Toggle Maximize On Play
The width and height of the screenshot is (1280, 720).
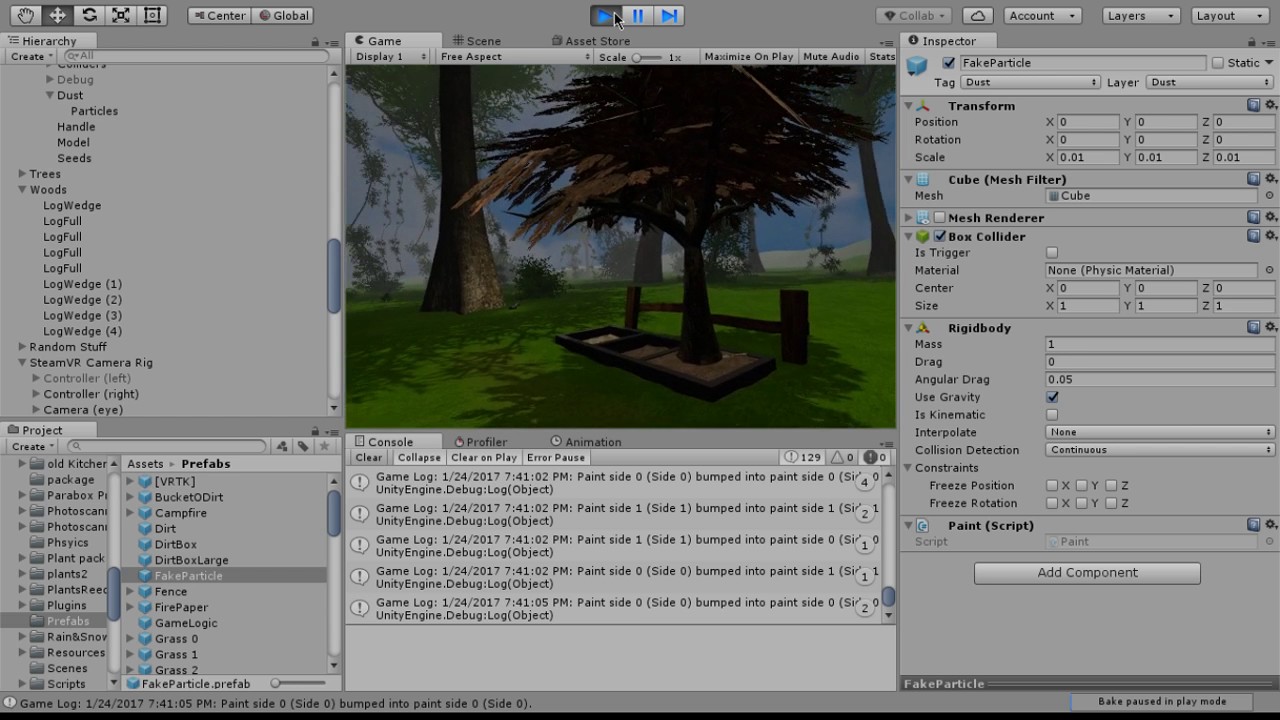coord(748,57)
